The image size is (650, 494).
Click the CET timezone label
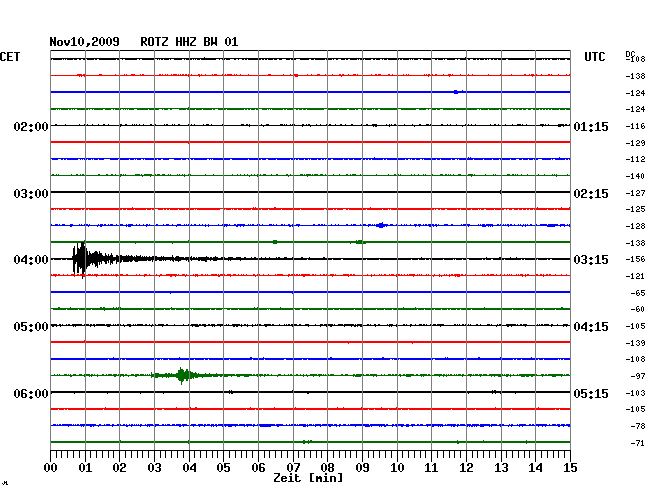pyautogui.click(x=10, y=57)
